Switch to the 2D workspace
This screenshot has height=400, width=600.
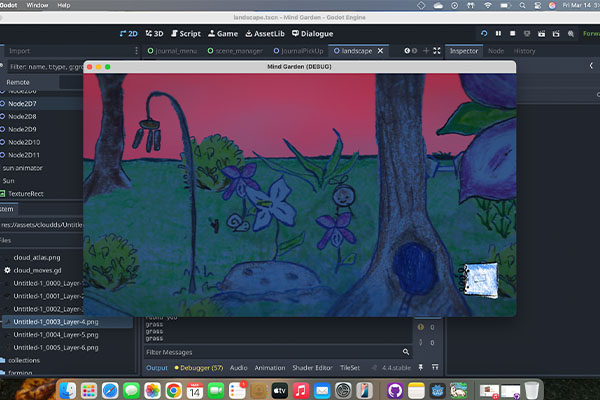129,34
